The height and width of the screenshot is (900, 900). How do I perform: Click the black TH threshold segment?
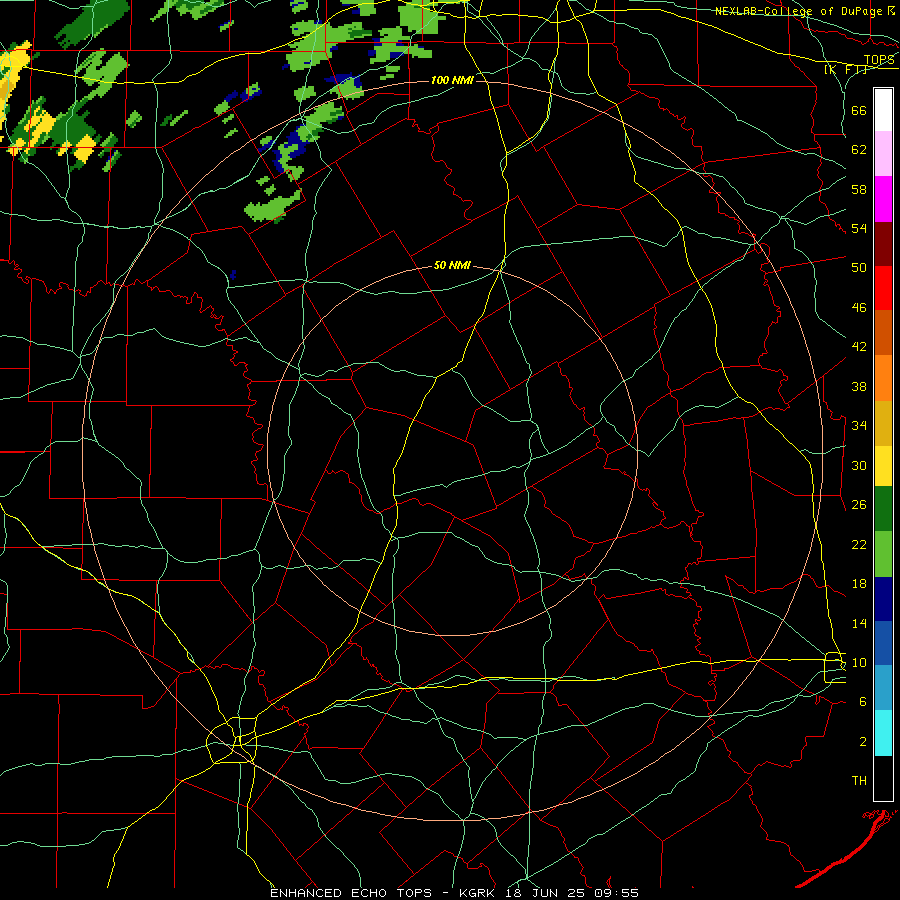[883, 778]
